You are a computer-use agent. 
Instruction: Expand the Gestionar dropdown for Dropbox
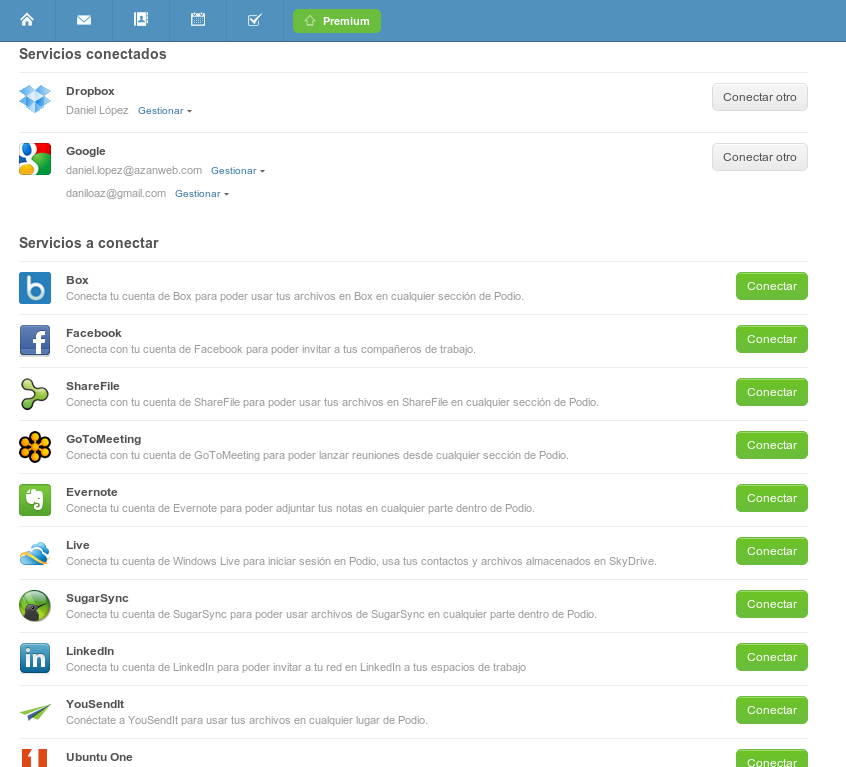click(164, 110)
